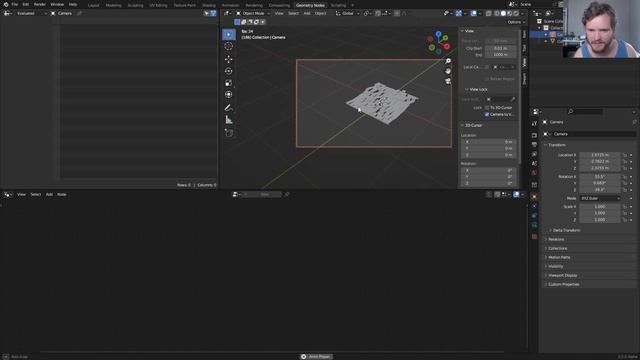The image size is (640, 360).
Task: Expand the Delta Transform panel
Action: pos(567,230)
